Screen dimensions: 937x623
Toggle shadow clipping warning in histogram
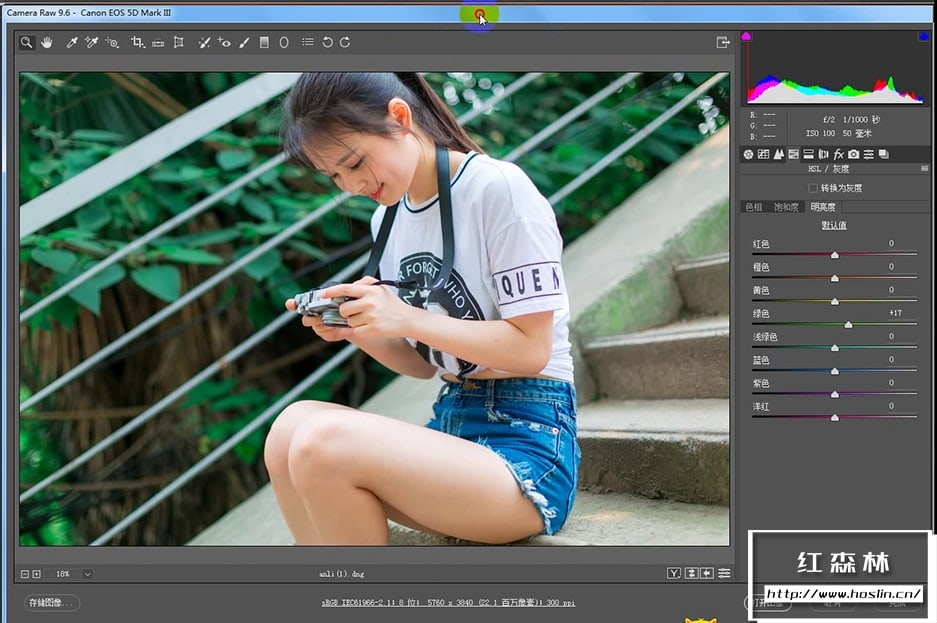coord(746,36)
